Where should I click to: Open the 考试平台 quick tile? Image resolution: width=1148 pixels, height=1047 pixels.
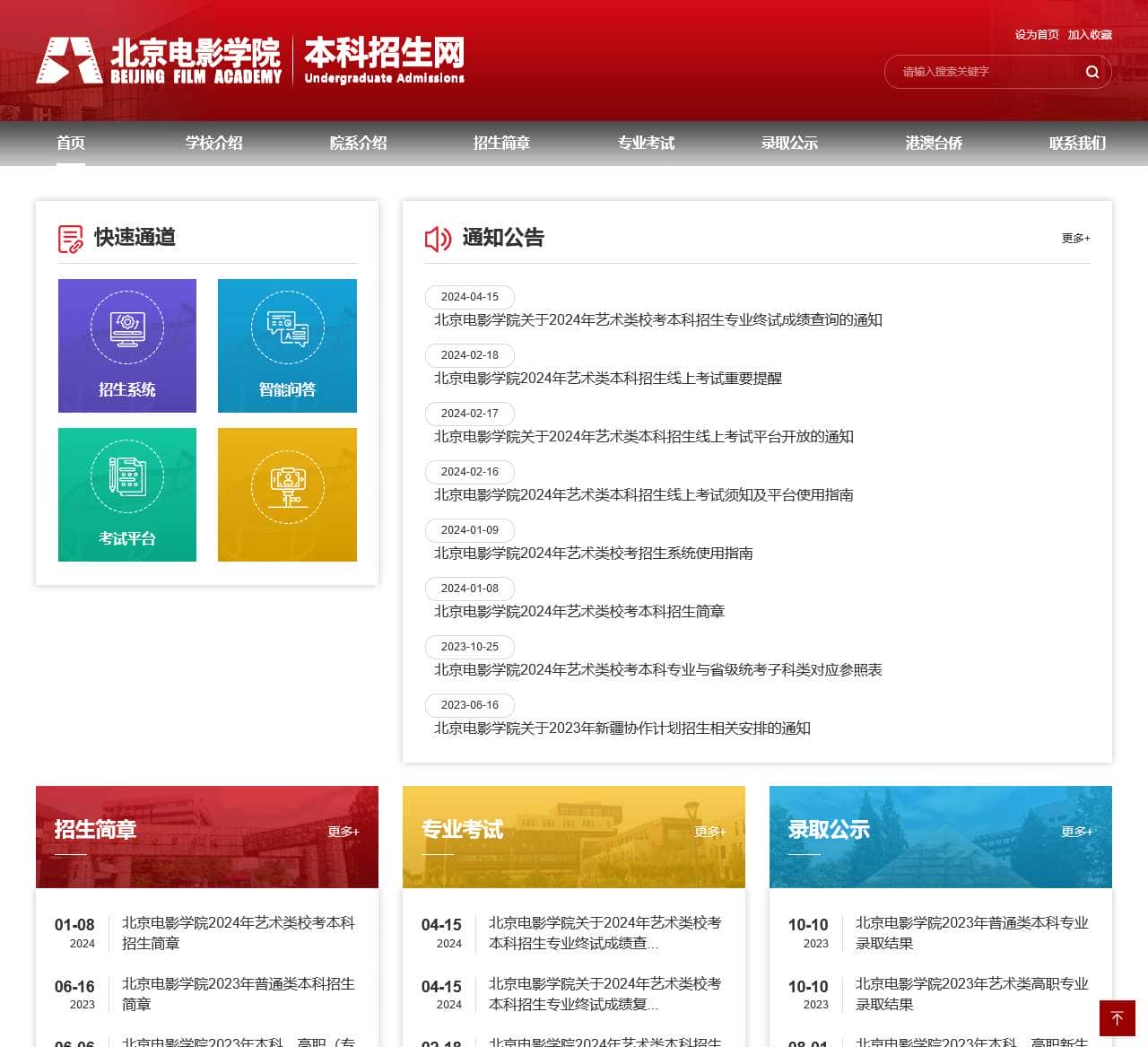[127, 494]
